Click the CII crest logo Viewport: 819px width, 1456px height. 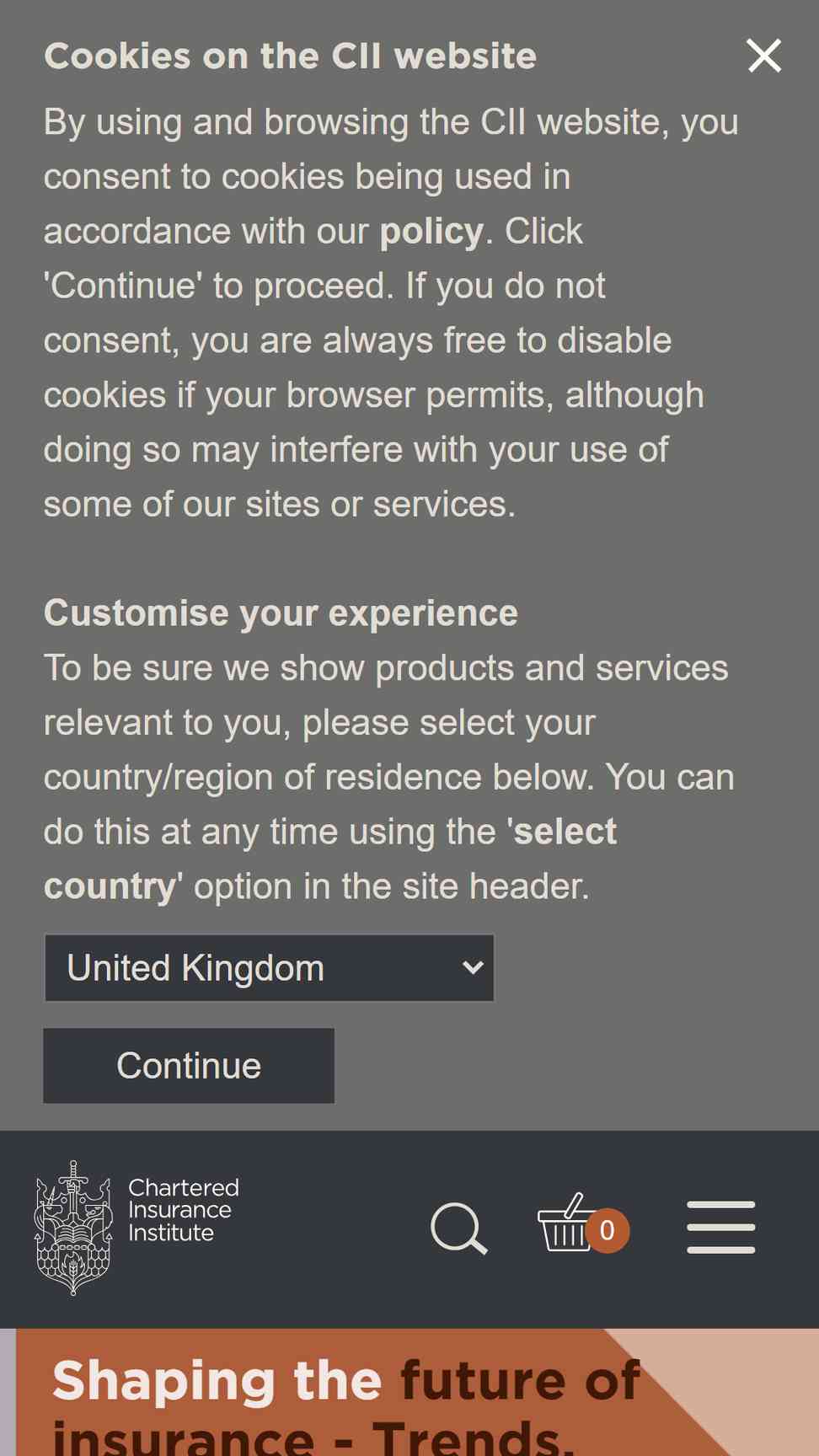[73, 1228]
